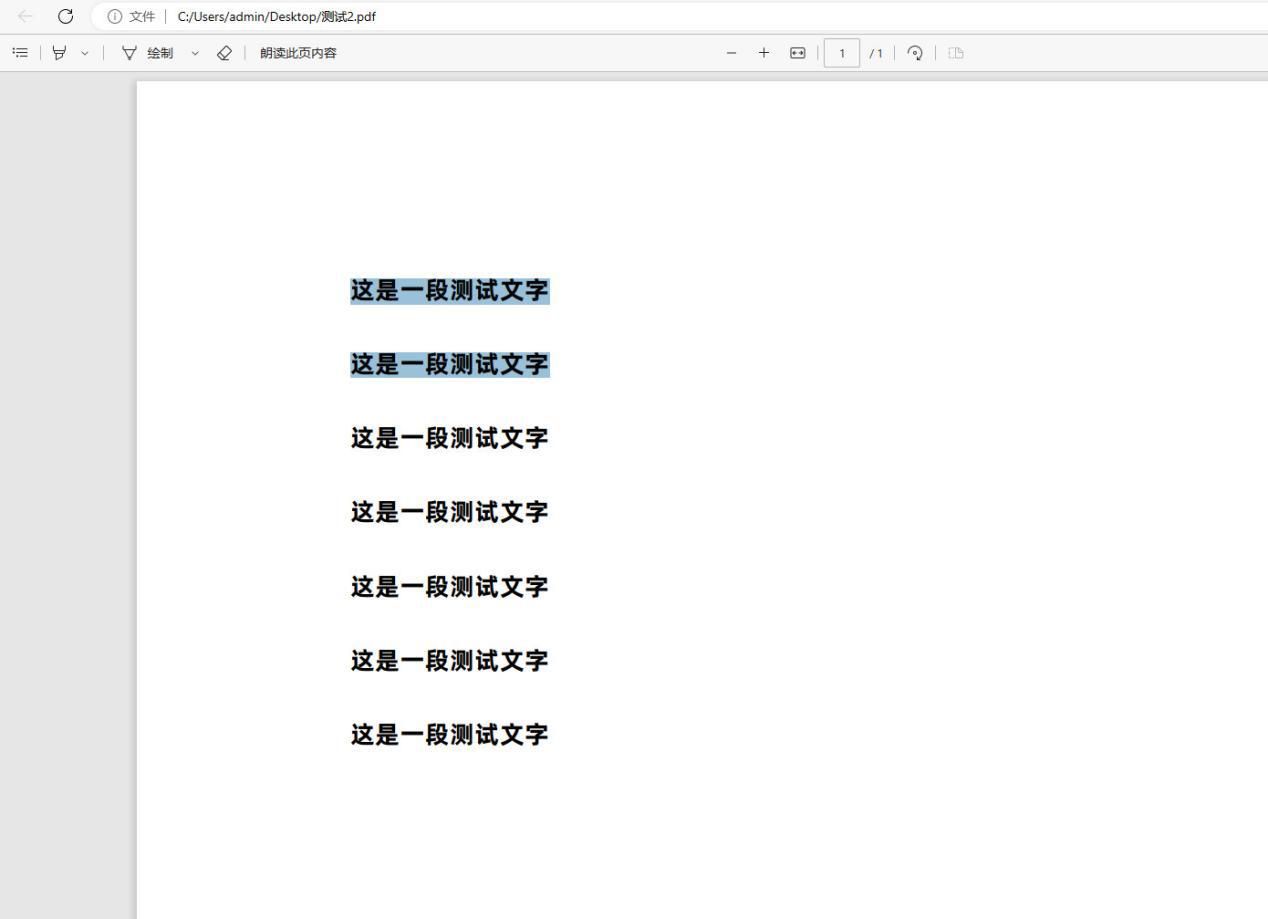Image resolution: width=1268 pixels, height=919 pixels.
Task: Zoom in with the plus icon
Action: click(x=764, y=53)
